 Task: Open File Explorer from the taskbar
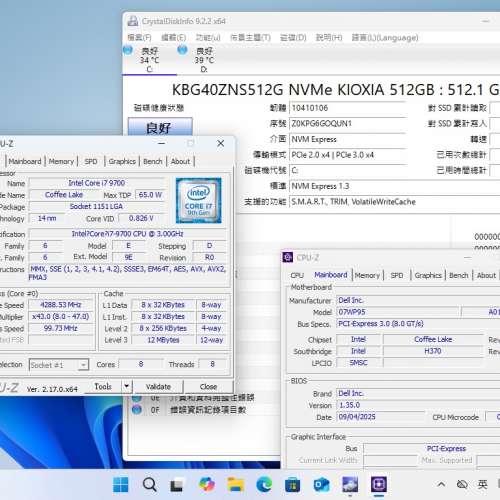pyautogui.click(x=235, y=484)
